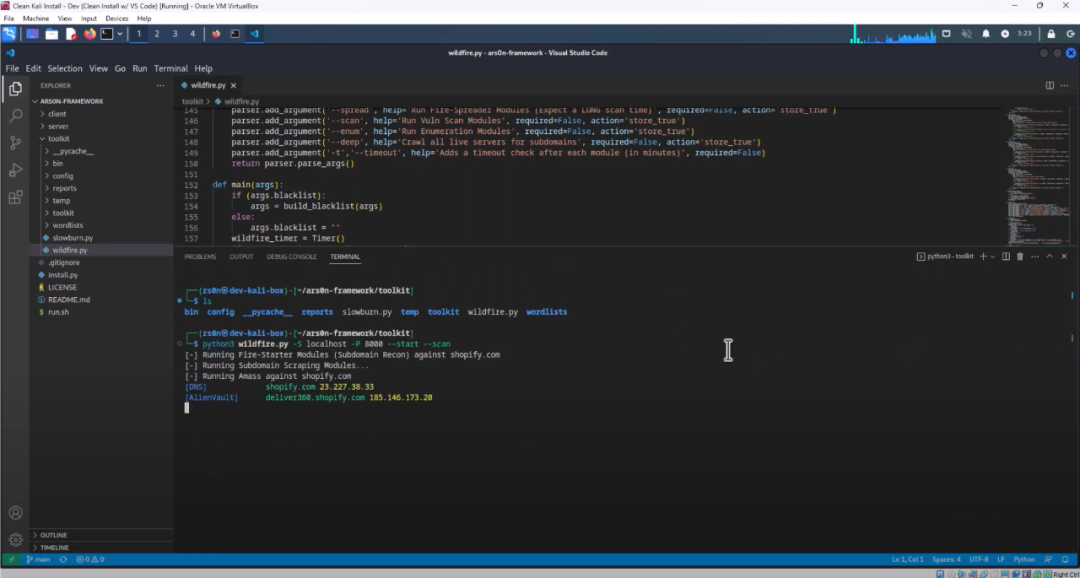Image resolution: width=1080 pixels, height=578 pixels.
Task: Open the terminal panel ellipsis menu
Action: (1035, 256)
